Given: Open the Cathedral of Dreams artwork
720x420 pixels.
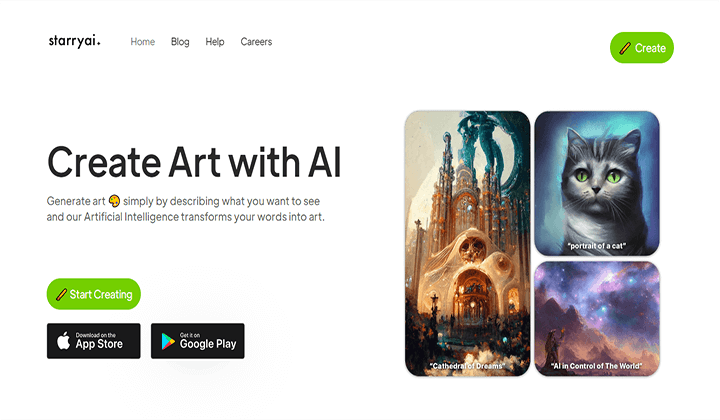Looking at the screenshot, I should (x=467, y=243).
